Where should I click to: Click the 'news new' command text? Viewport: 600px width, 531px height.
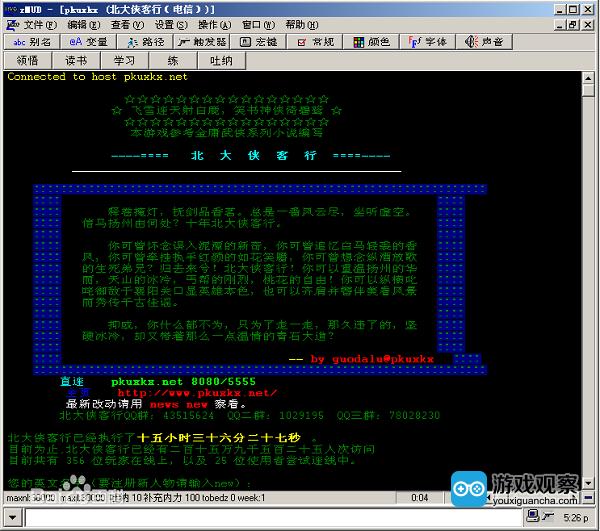[178, 404]
